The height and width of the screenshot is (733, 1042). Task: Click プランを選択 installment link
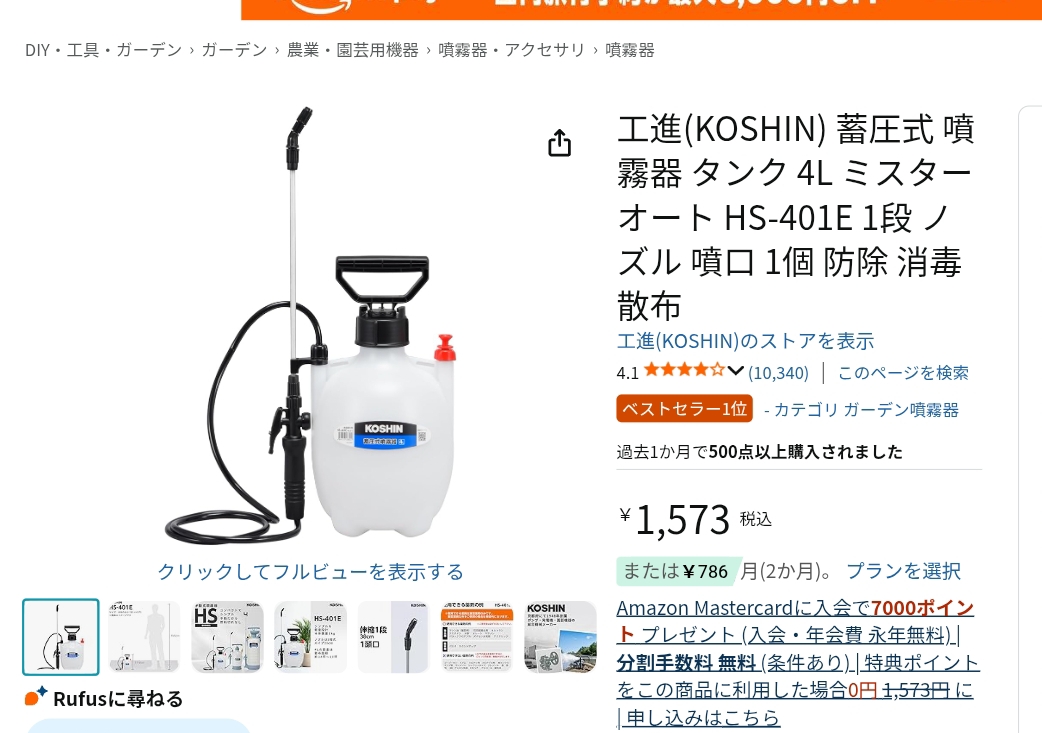903,571
